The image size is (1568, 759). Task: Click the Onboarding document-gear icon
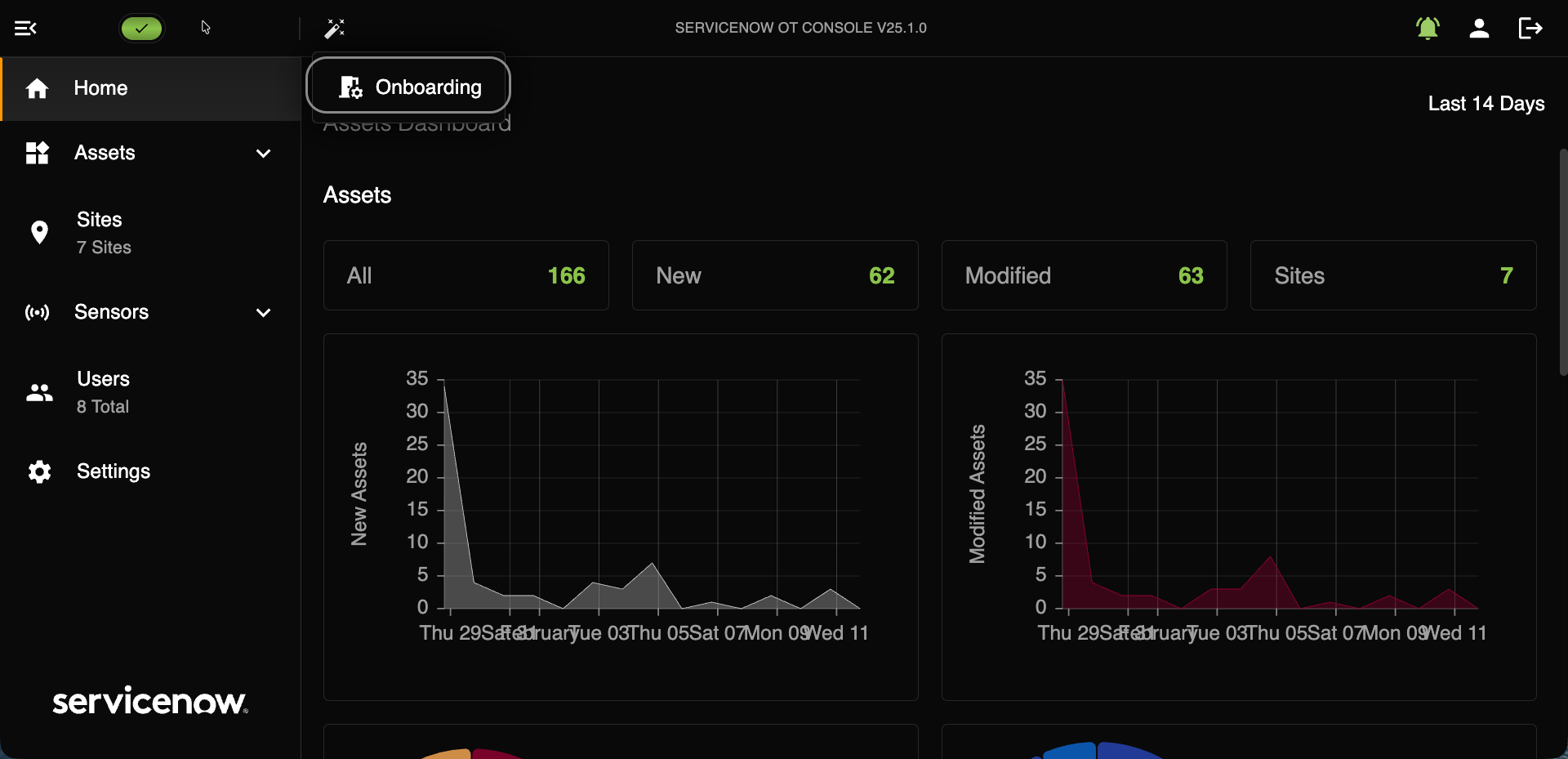point(350,87)
